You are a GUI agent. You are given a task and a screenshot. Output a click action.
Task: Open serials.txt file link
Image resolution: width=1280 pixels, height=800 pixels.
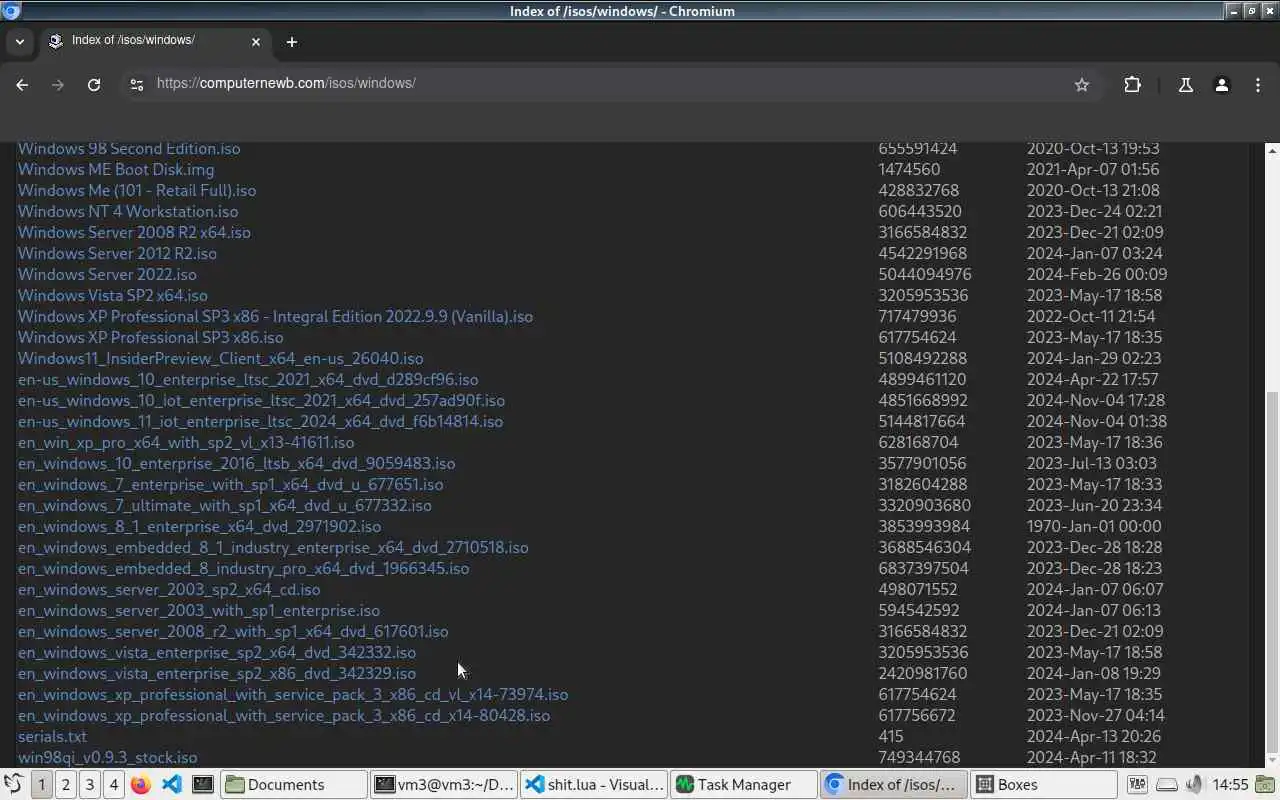click(52, 736)
